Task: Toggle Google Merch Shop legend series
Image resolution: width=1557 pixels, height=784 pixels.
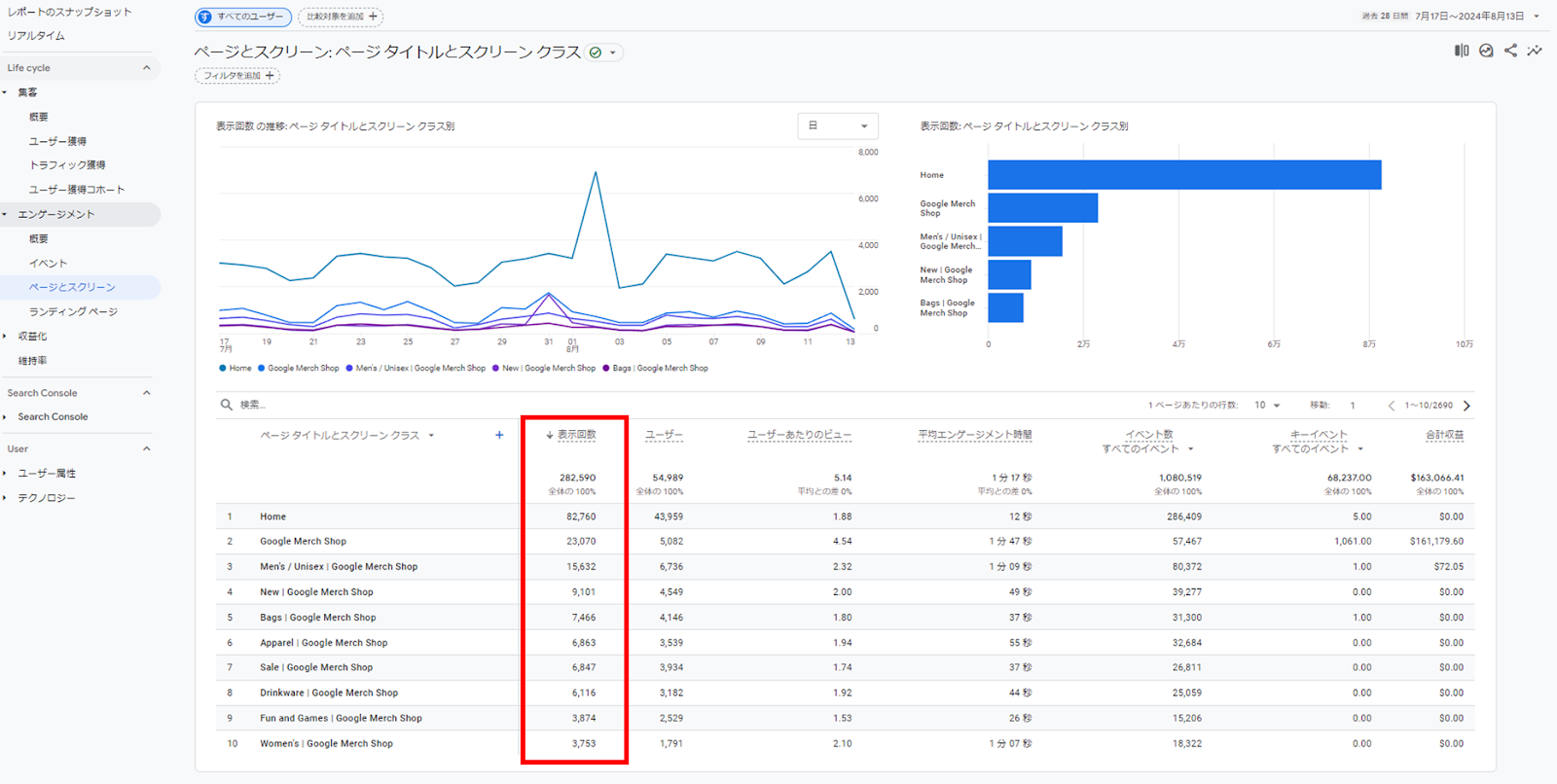Action: click(298, 369)
